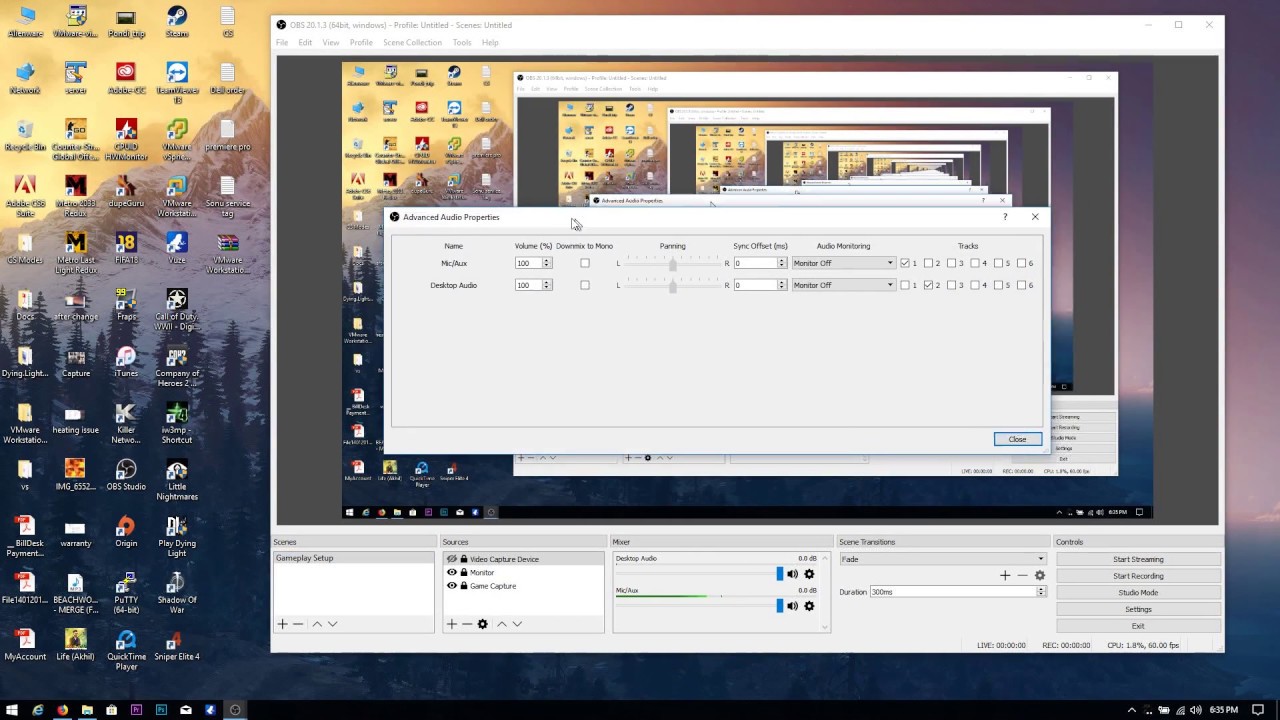The image size is (1280, 720).
Task: Move scene up using the Scenes up arrow
Action: (x=317, y=624)
